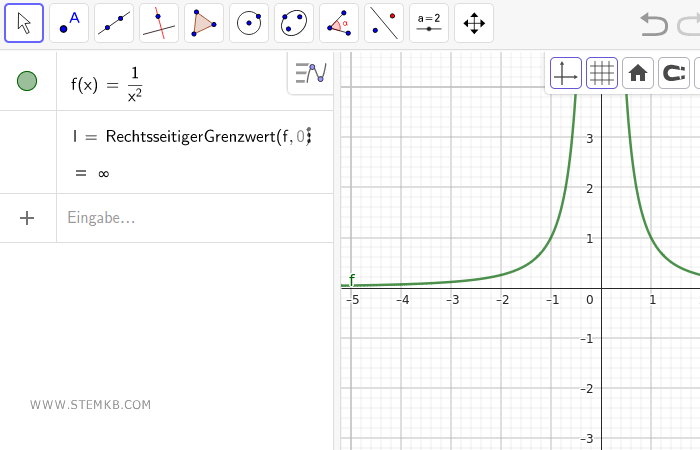Pick the Reflect about line tool
This screenshot has height=450, width=700.
pyautogui.click(x=384, y=23)
